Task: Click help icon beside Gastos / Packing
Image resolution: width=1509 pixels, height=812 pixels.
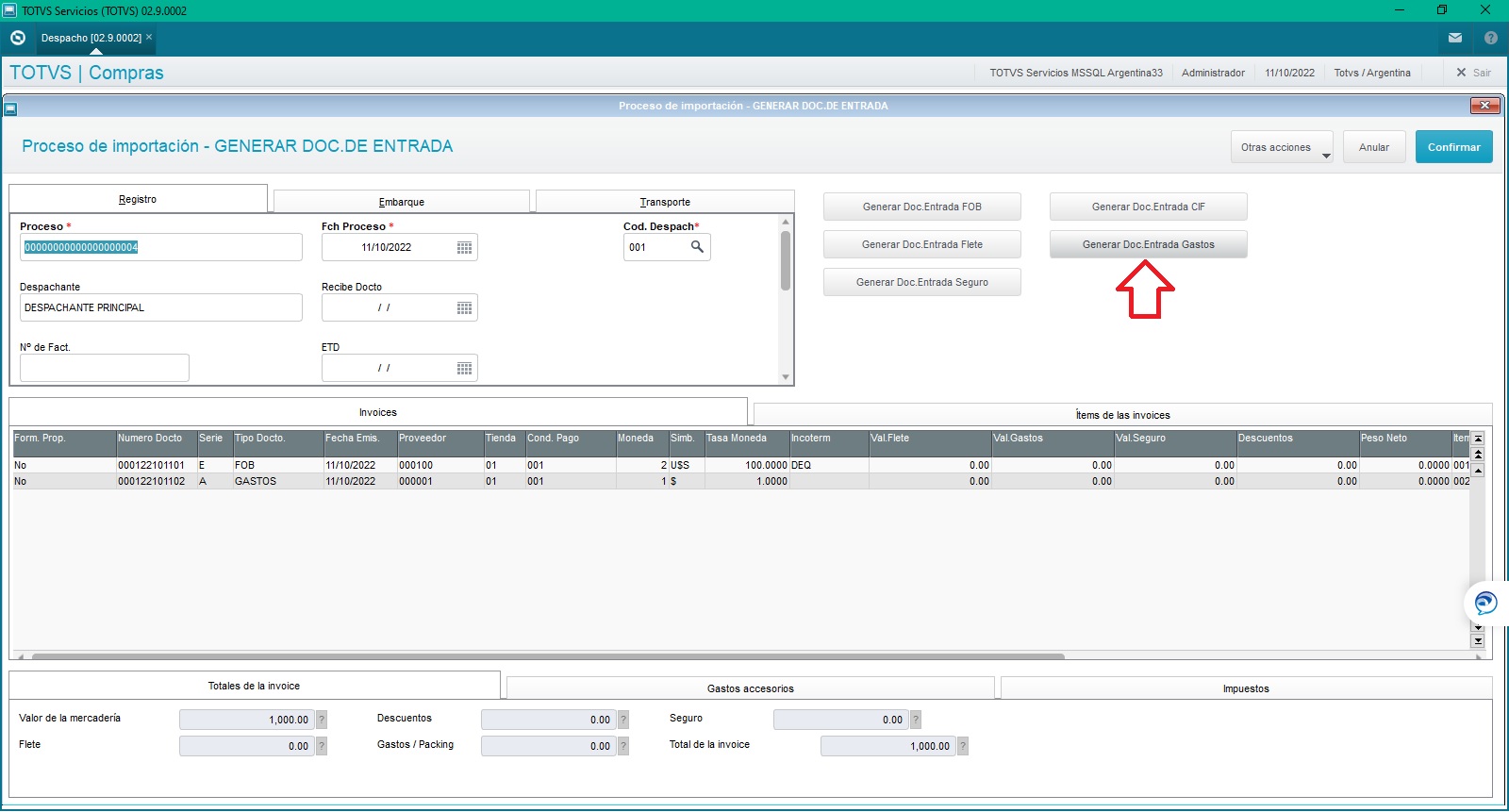Action: 623,746
